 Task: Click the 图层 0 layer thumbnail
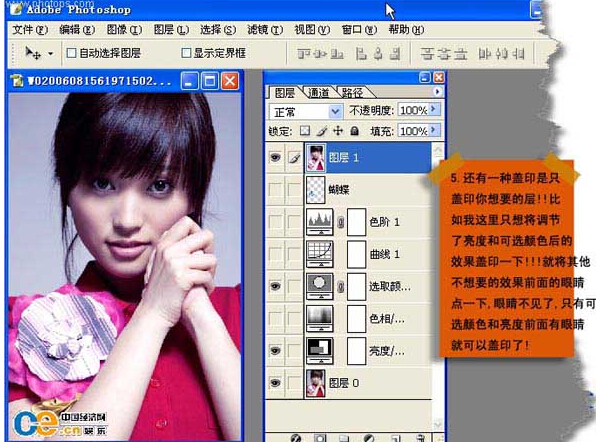[x=316, y=383]
